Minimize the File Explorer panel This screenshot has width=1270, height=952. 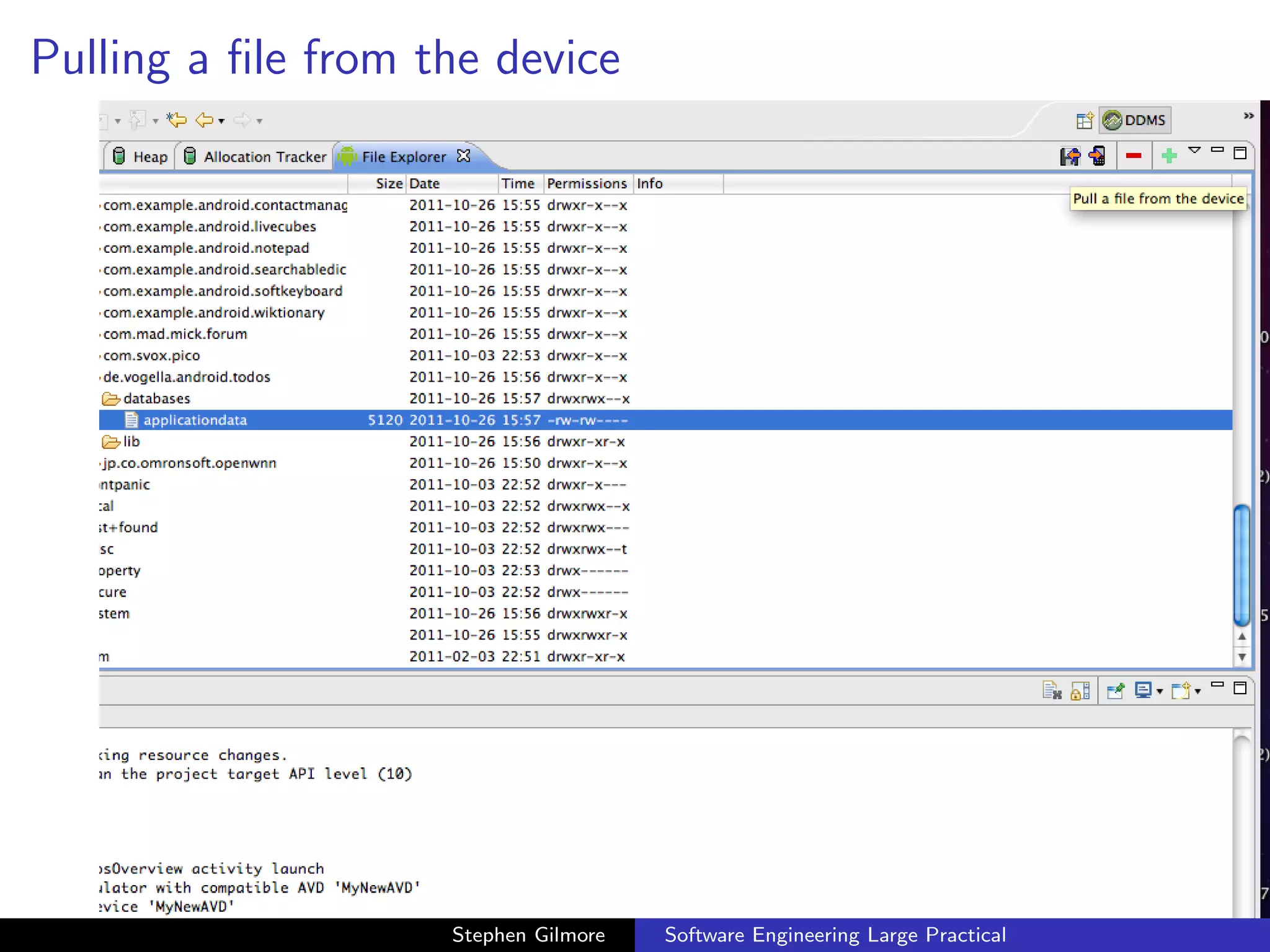pos(1217,149)
